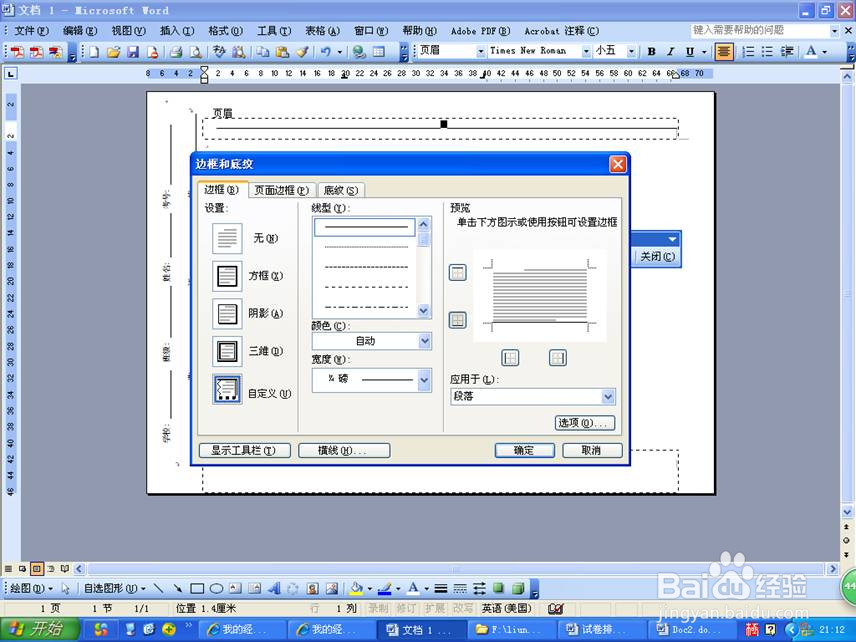Open the style dropdown showing 页眉
The width and height of the screenshot is (856, 642).
[x=480, y=51]
